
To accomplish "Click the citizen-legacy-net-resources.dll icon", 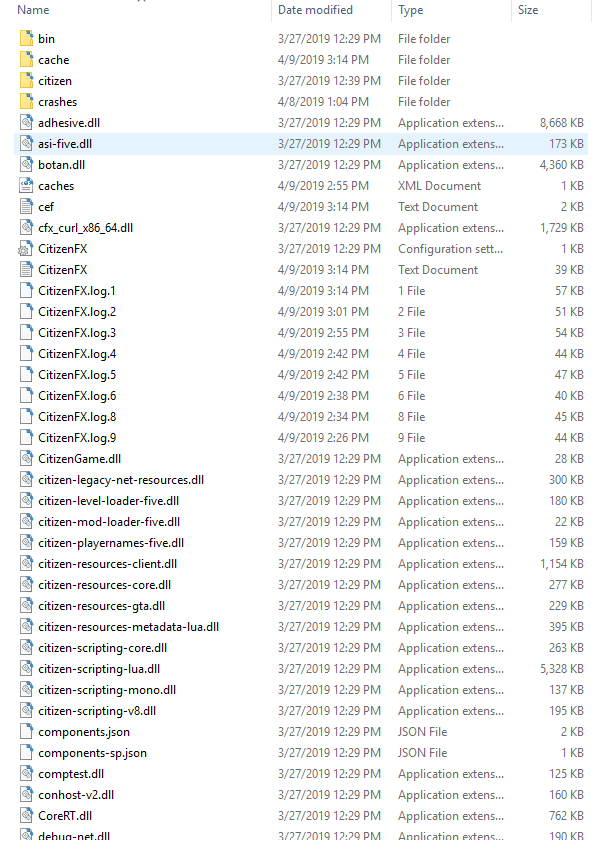I will pos(26,480).
